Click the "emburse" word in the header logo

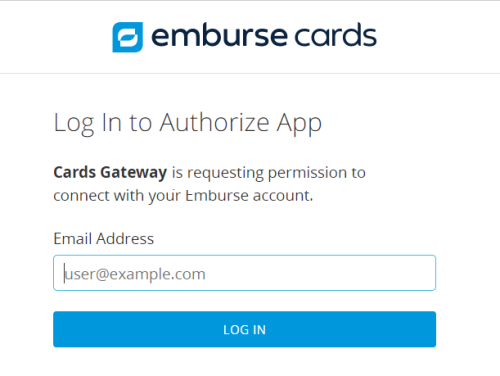[219, 36]
